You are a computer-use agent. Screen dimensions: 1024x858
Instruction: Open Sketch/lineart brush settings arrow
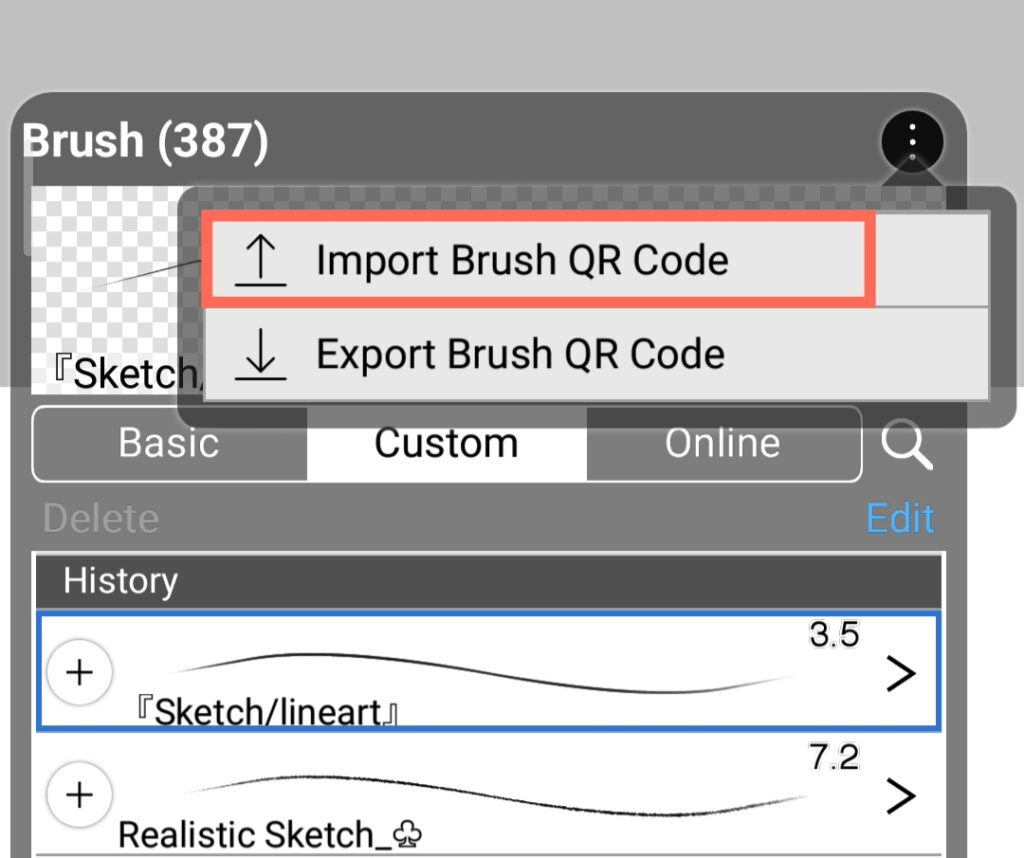(900, 674)
